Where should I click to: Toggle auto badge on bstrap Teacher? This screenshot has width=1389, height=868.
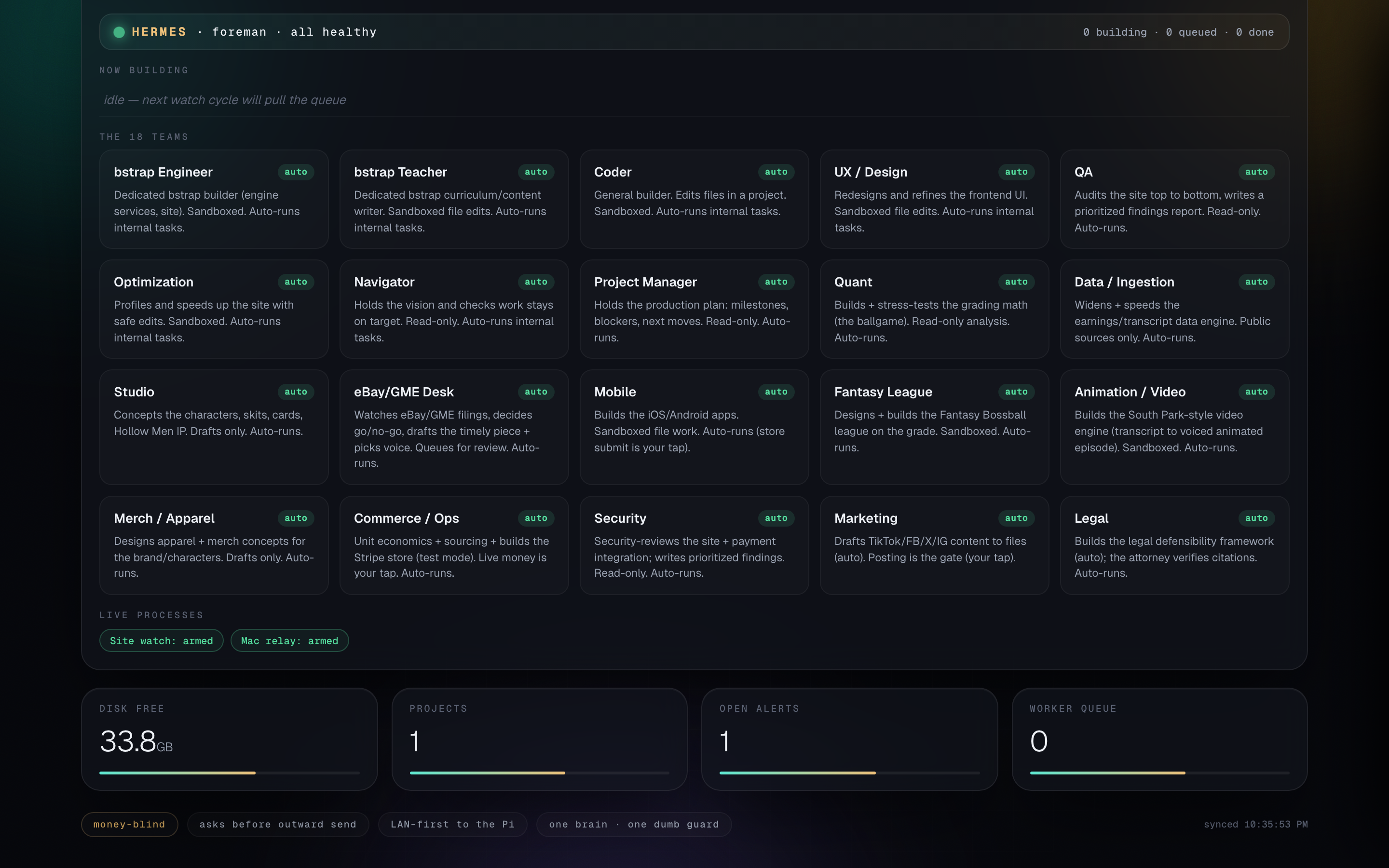click(x=535, y=172)
